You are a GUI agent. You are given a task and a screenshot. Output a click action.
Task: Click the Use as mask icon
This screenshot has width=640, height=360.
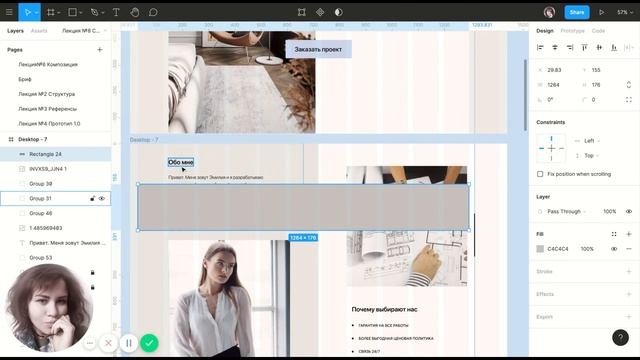point(338,12)
